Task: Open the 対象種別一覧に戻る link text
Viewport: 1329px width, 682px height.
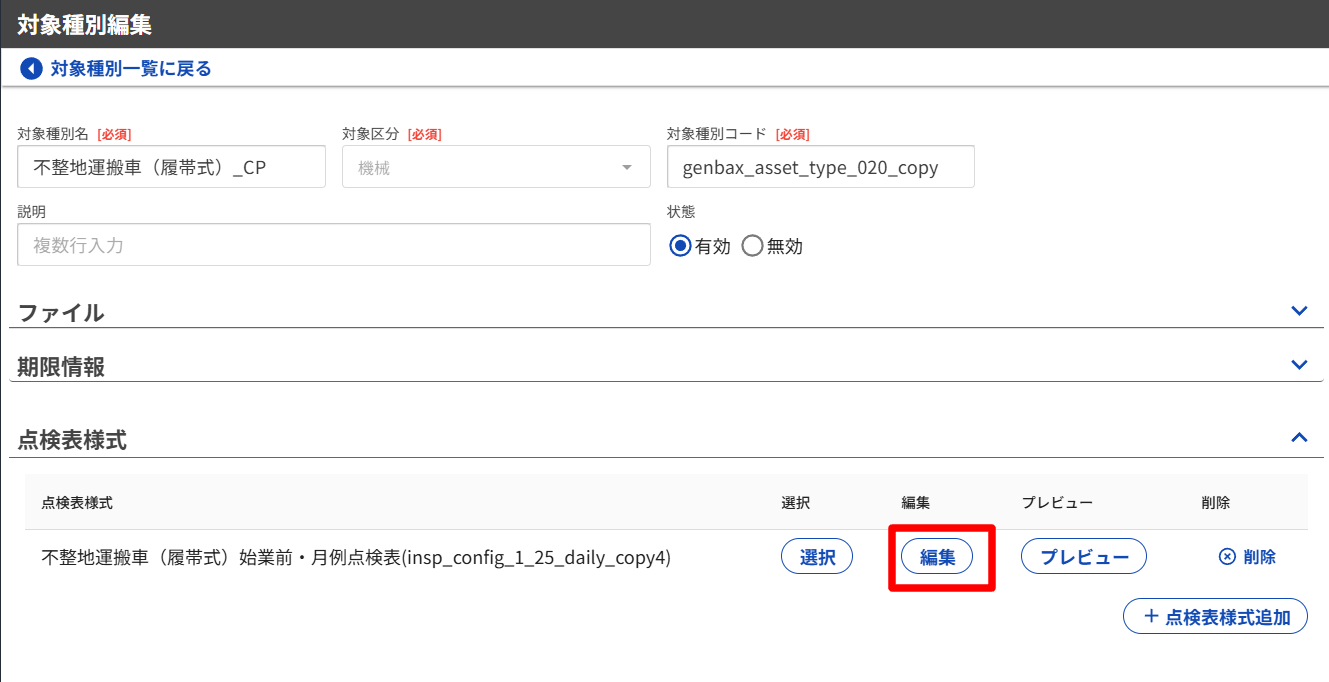Action: (131, 69)
